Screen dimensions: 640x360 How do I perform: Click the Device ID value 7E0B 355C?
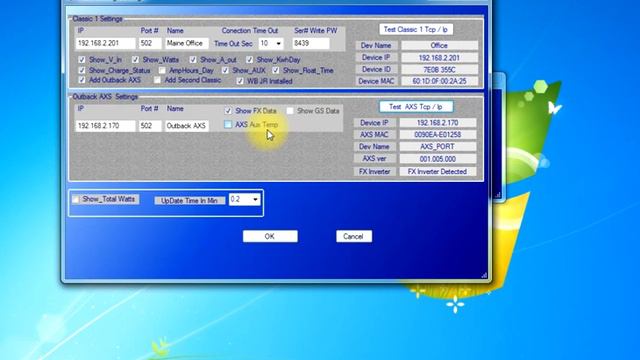(x=439, y=69)
